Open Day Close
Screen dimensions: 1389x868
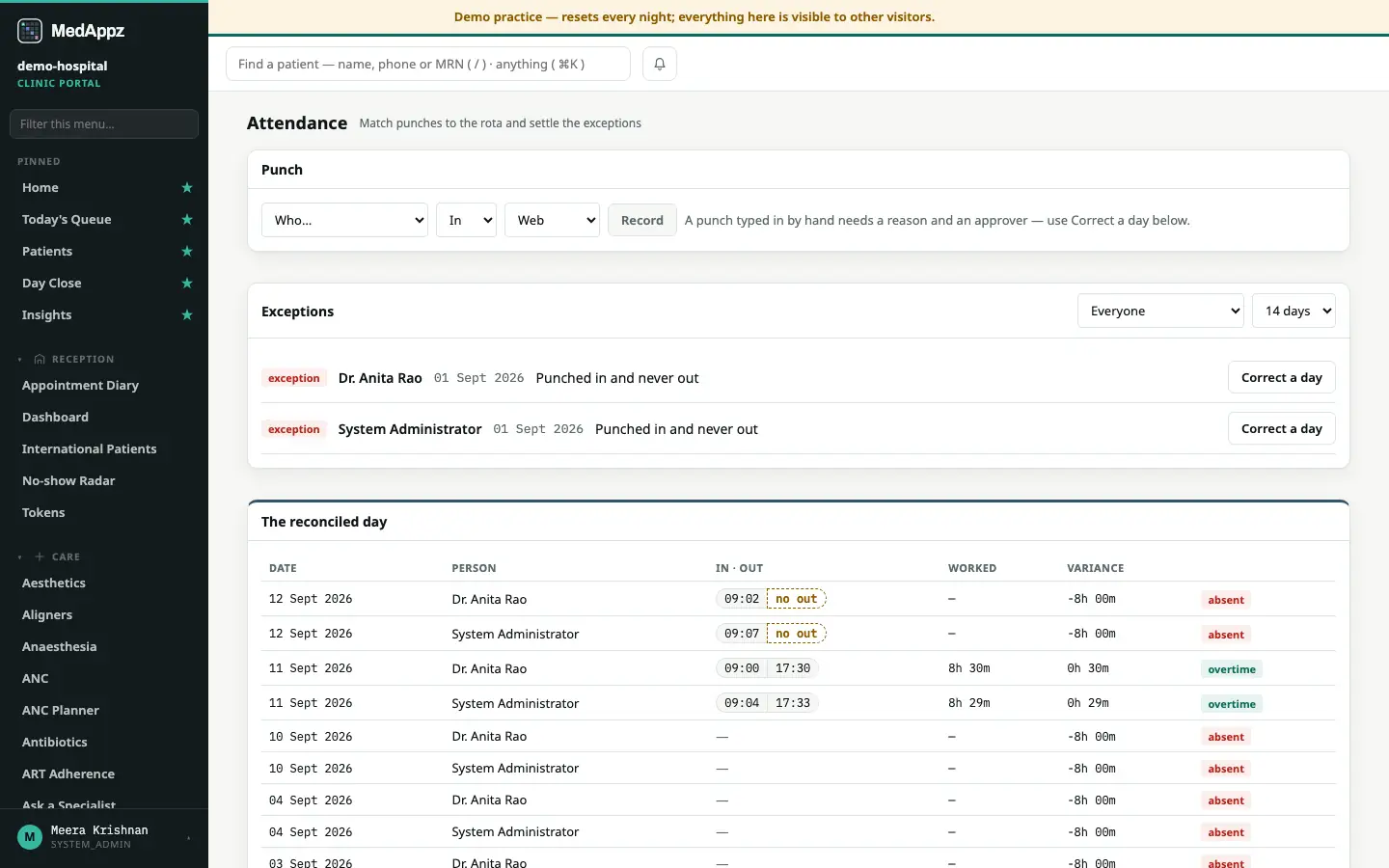52,284
